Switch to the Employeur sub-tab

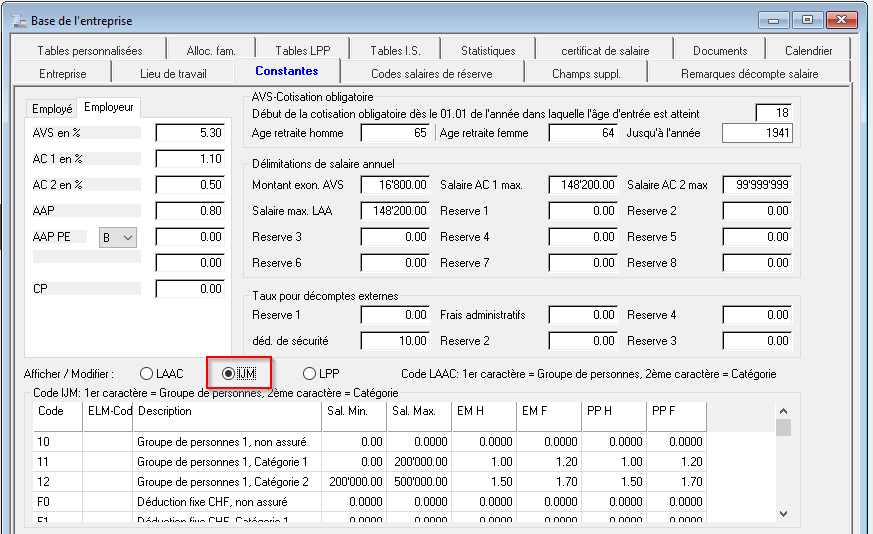point(109,107)
